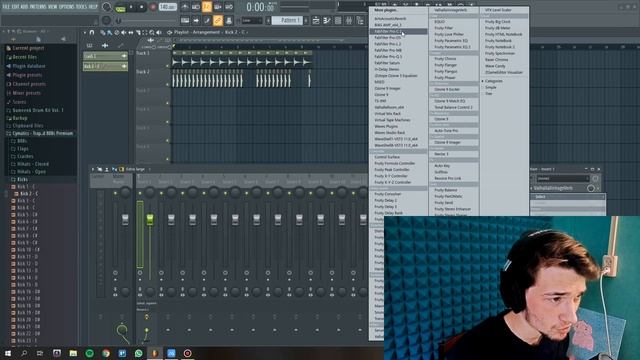Click the transport play button
640x360 pixels.
[131, 7]
